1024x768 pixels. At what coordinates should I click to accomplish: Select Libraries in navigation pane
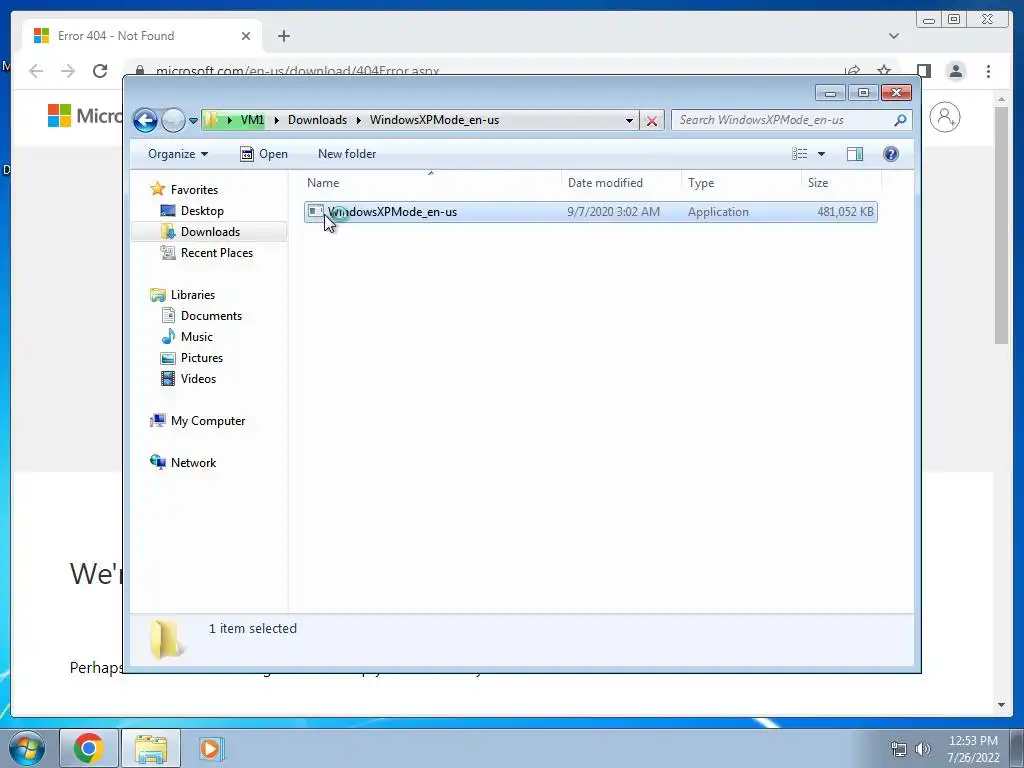point(193,295)
